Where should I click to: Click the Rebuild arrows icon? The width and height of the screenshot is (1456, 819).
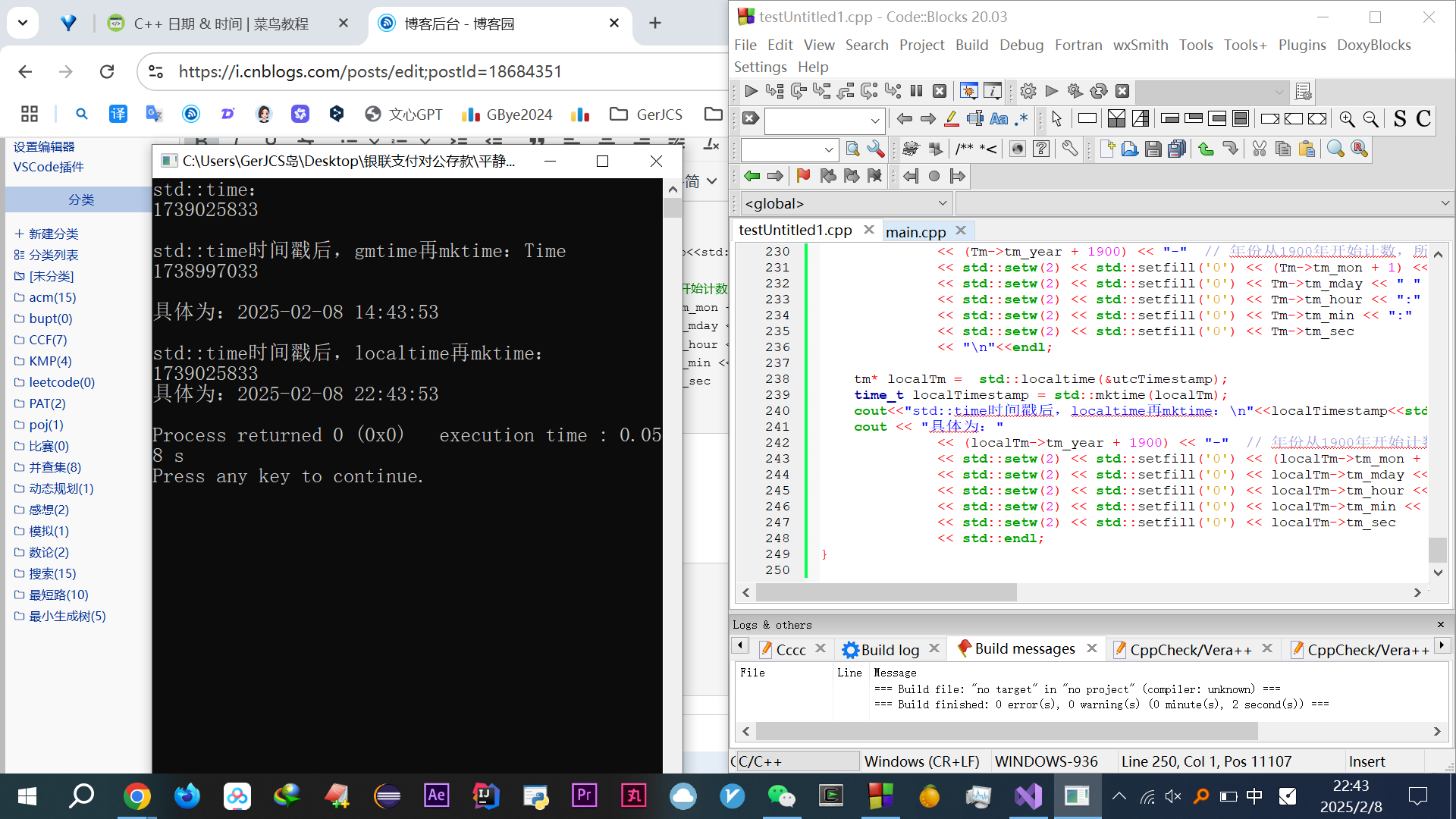pyautogui.click(x=1098, y=91)
